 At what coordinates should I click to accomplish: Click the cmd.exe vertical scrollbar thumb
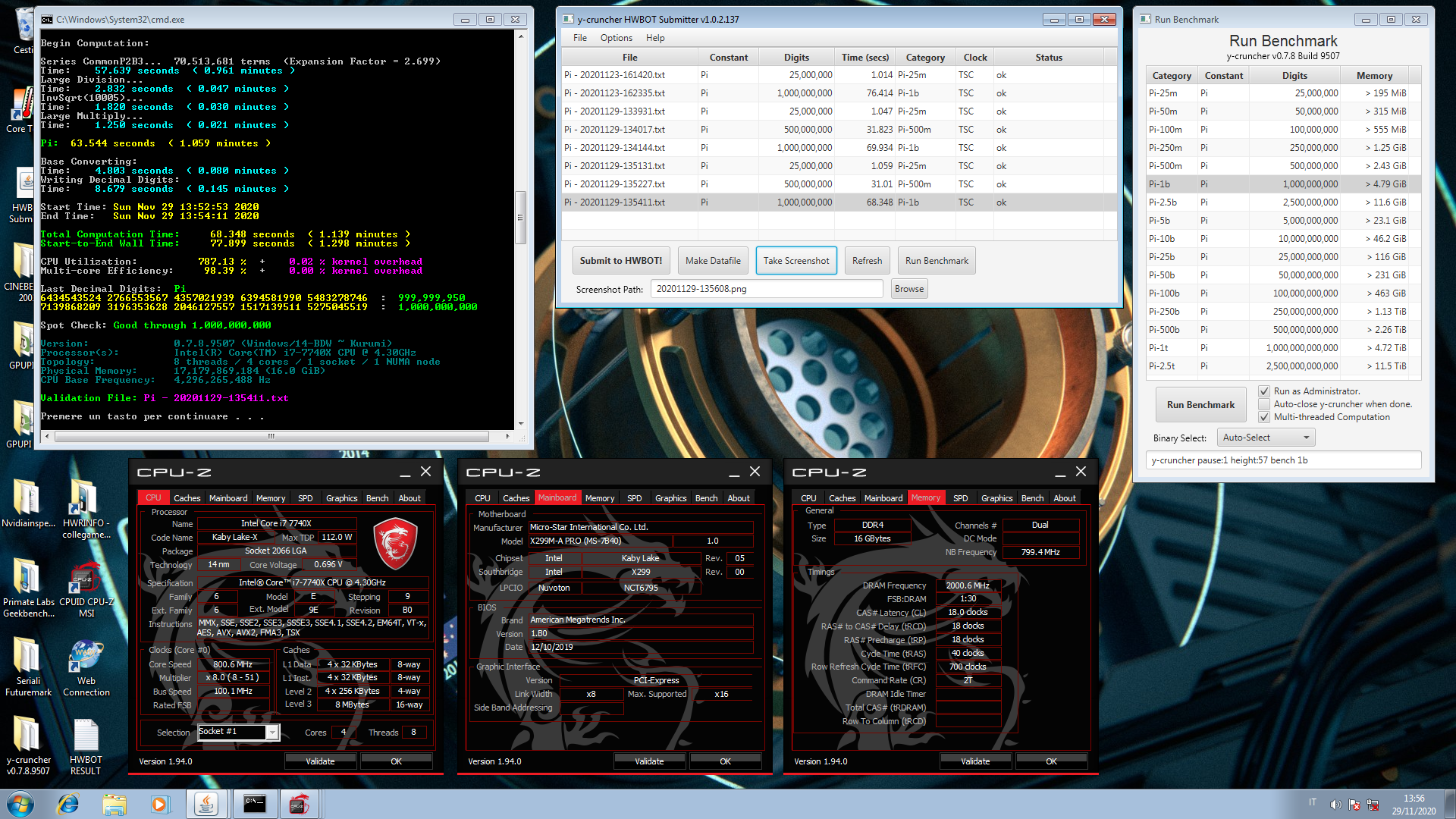tap(520, 218)
